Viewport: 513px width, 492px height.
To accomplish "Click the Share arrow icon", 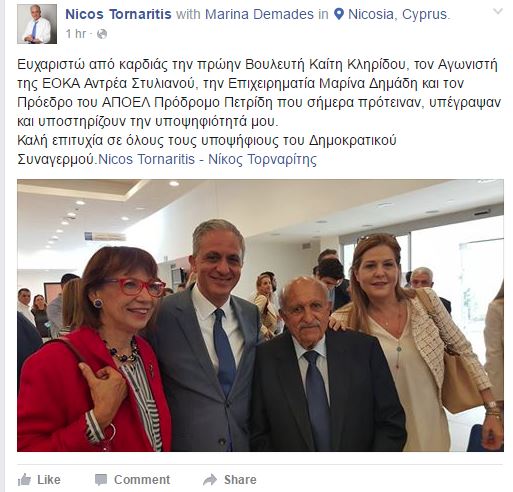I will (210, 480).
